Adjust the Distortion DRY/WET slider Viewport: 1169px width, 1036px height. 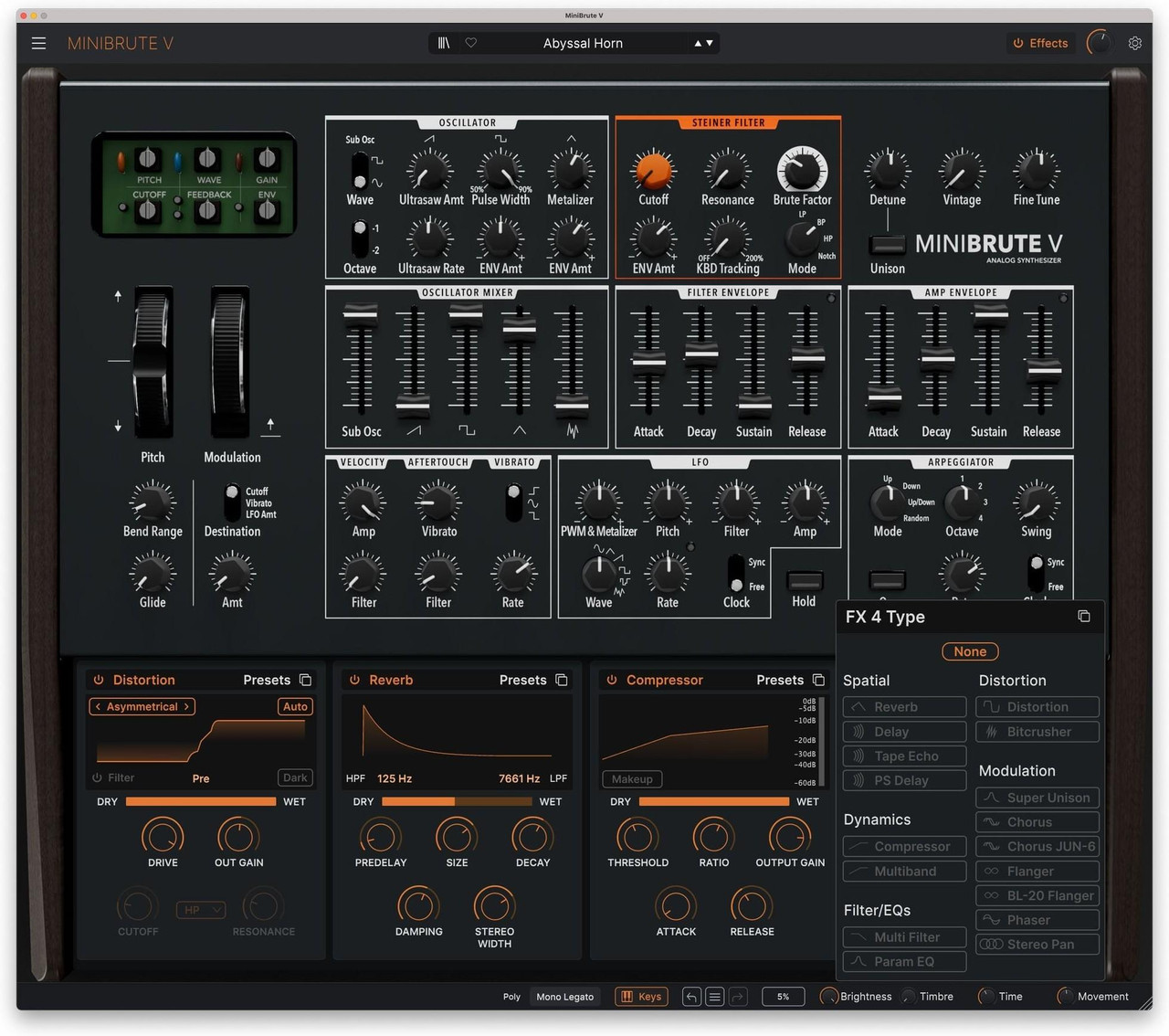pyautogui.click(x=201, y=801)
